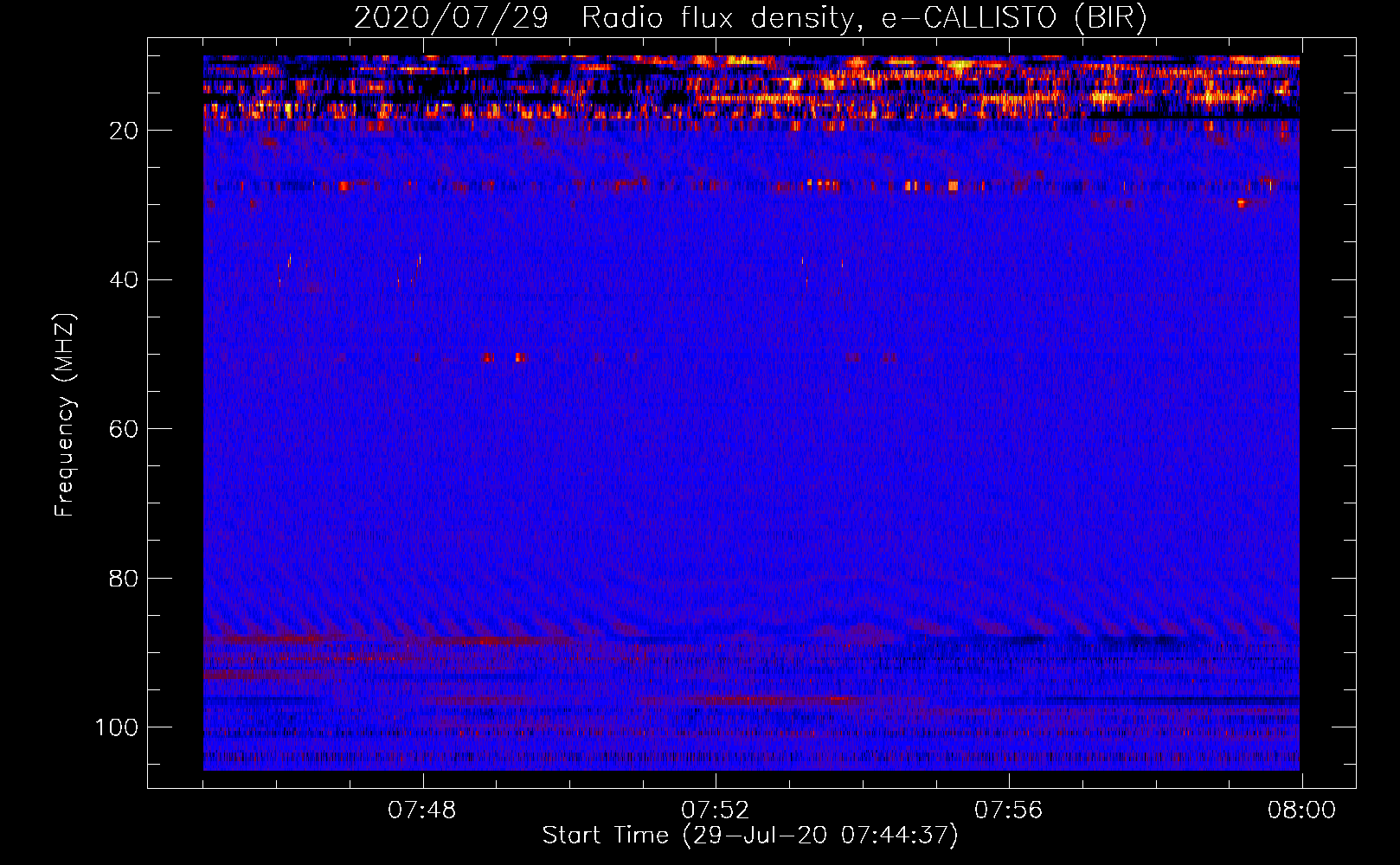Click the 'Start Time (29-Jul-20 07:44:37)' label
The width and height of the screenshot is (1400, 865).
coord(750,836)
